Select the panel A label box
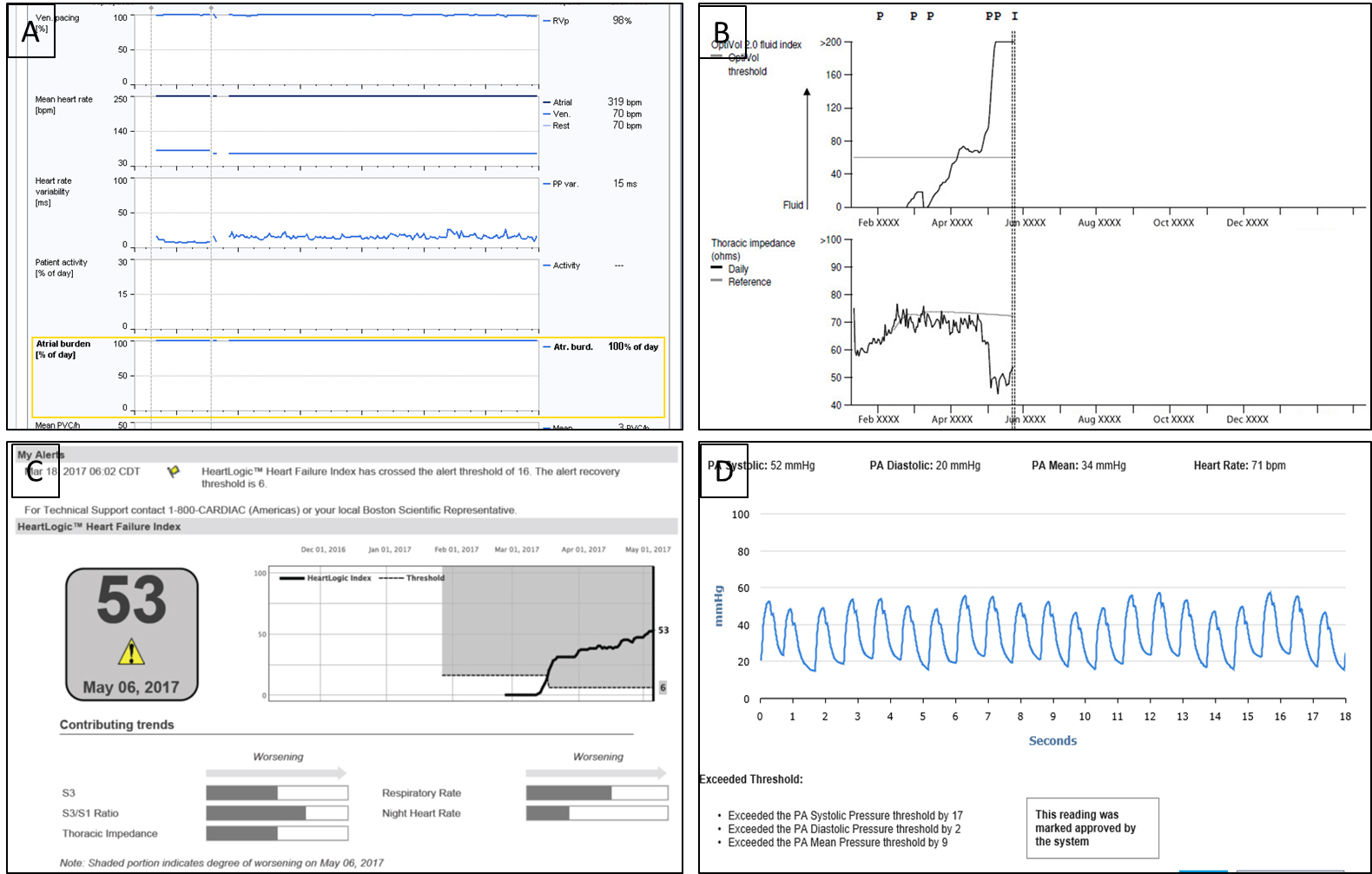Image resolution: width=1372 pixels, height=874 pixels. tap(31, 31)
